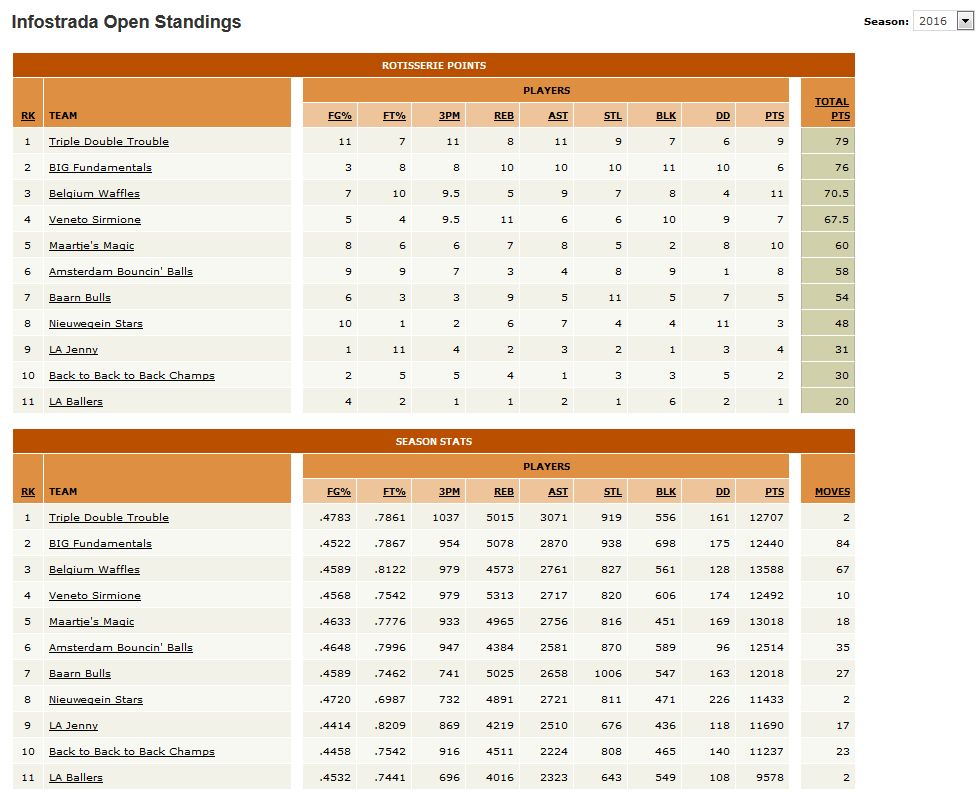The image size is (979, 797).
Task: Open Nieuwegein Stars in Season Stats
Action: point(96,699)
